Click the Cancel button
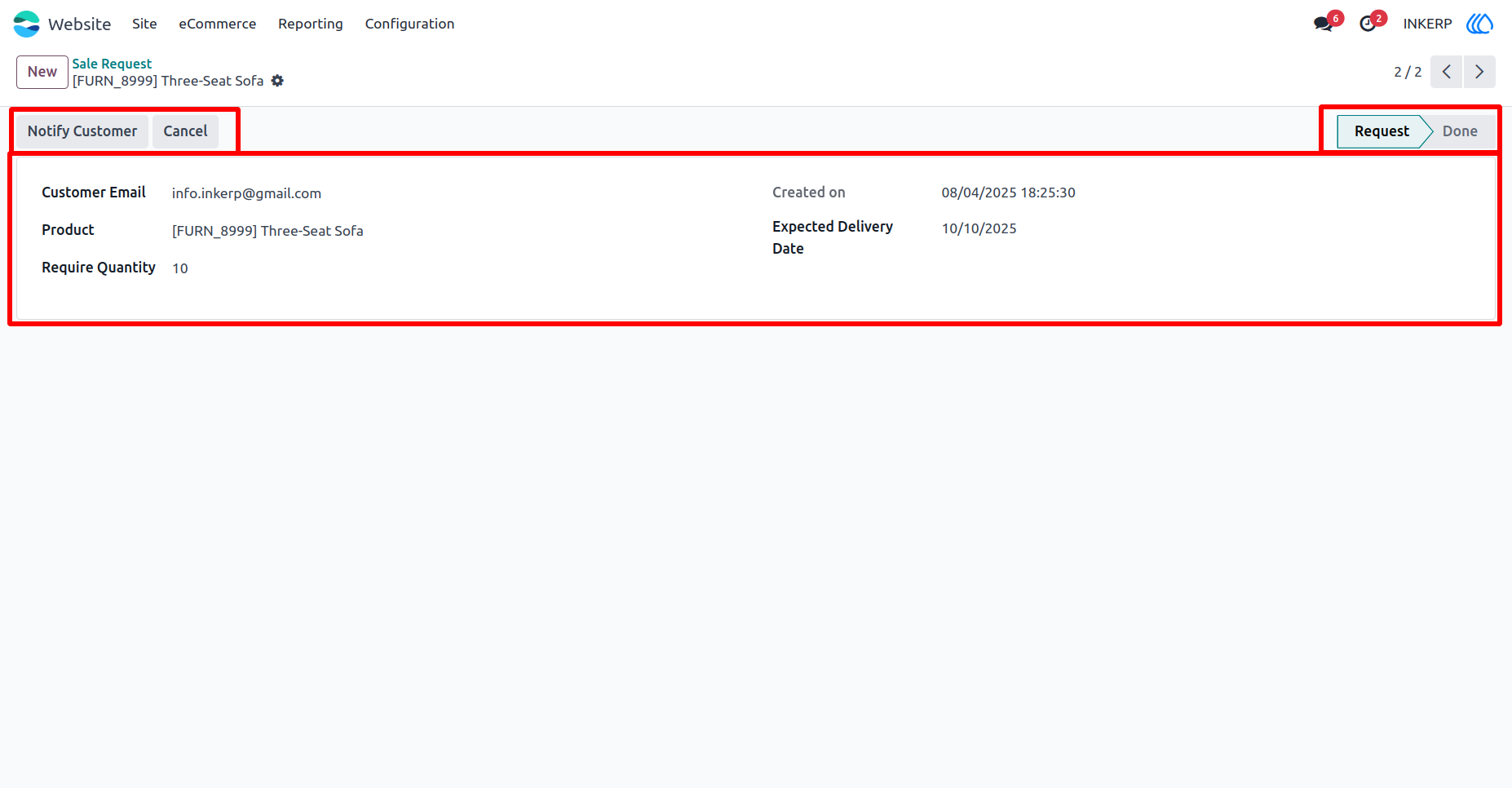This screenshot has width=1512, height=788. (185, 131)
